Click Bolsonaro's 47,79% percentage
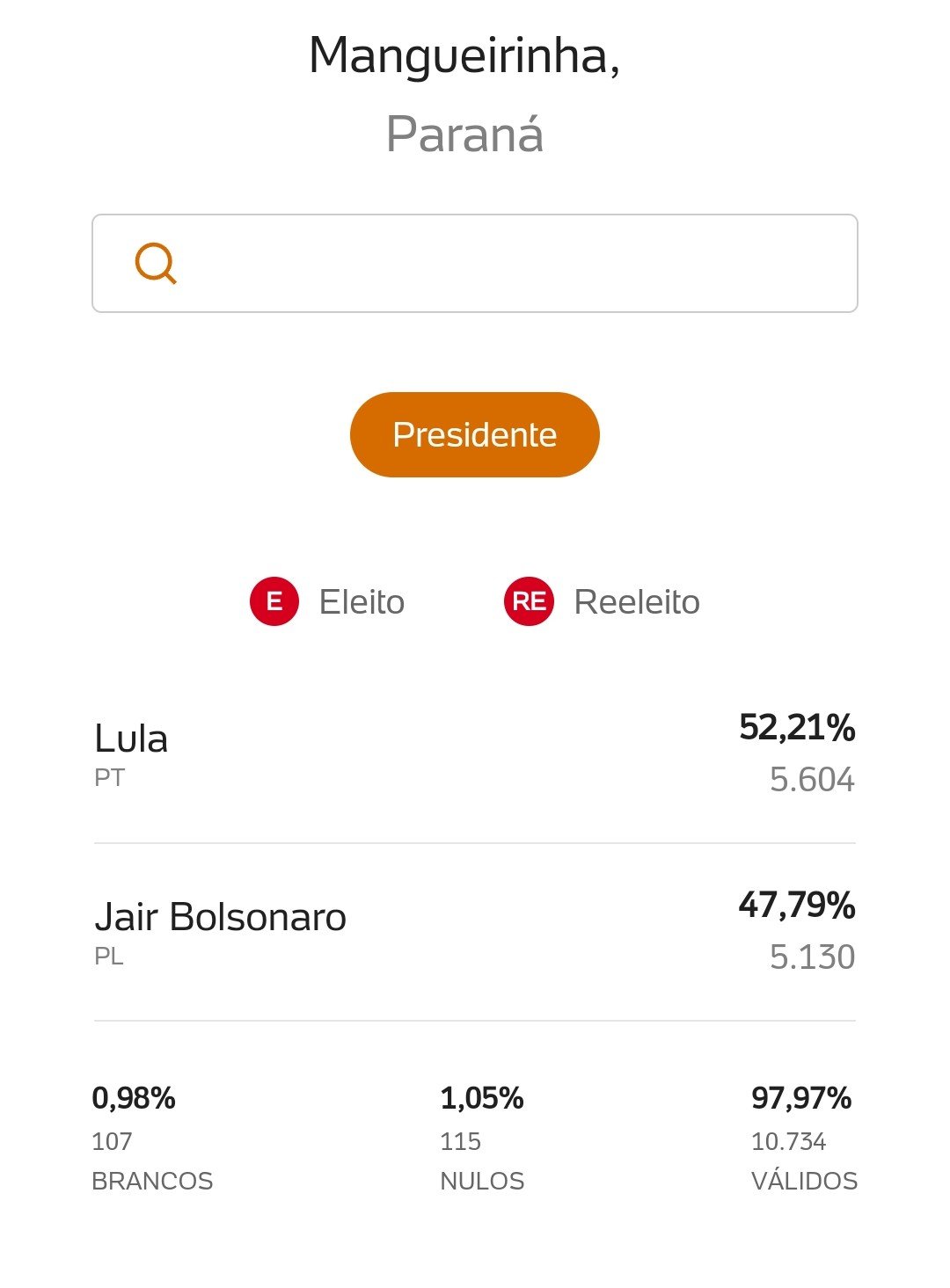Image resolution: width=950 pixels, height=1288 pixels. (x=797, y=905)
